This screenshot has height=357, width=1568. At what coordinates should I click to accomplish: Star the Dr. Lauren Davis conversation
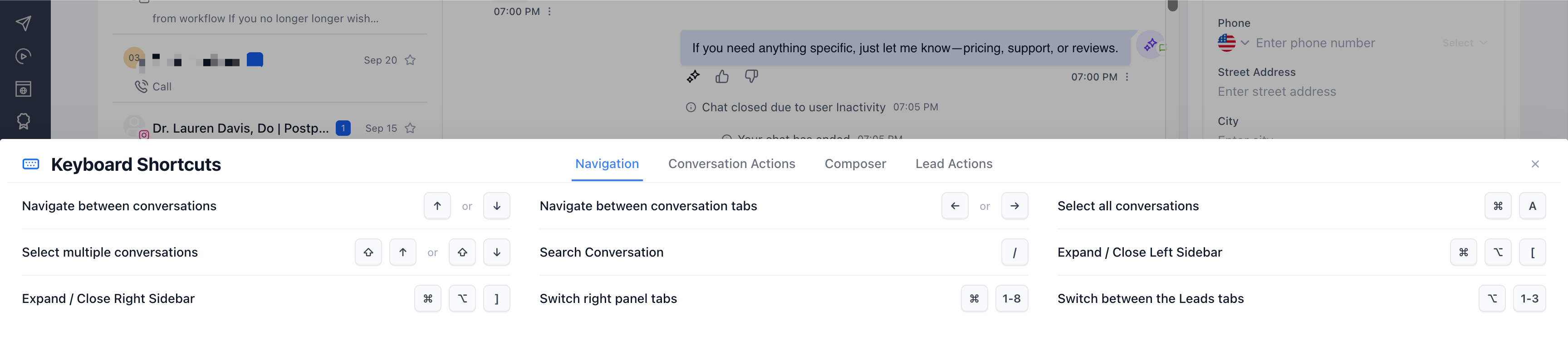410,129
